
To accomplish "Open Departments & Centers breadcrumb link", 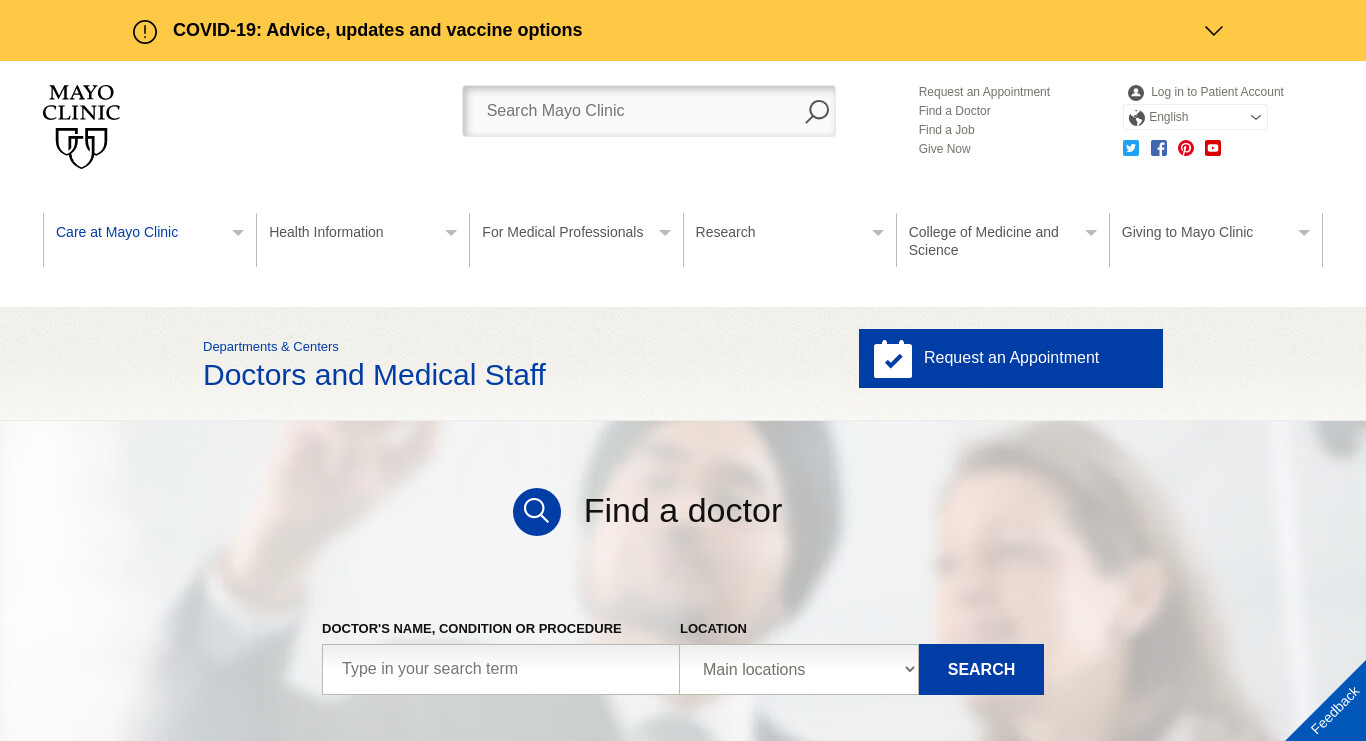I will pyautogui.click(x=271, y=347).
